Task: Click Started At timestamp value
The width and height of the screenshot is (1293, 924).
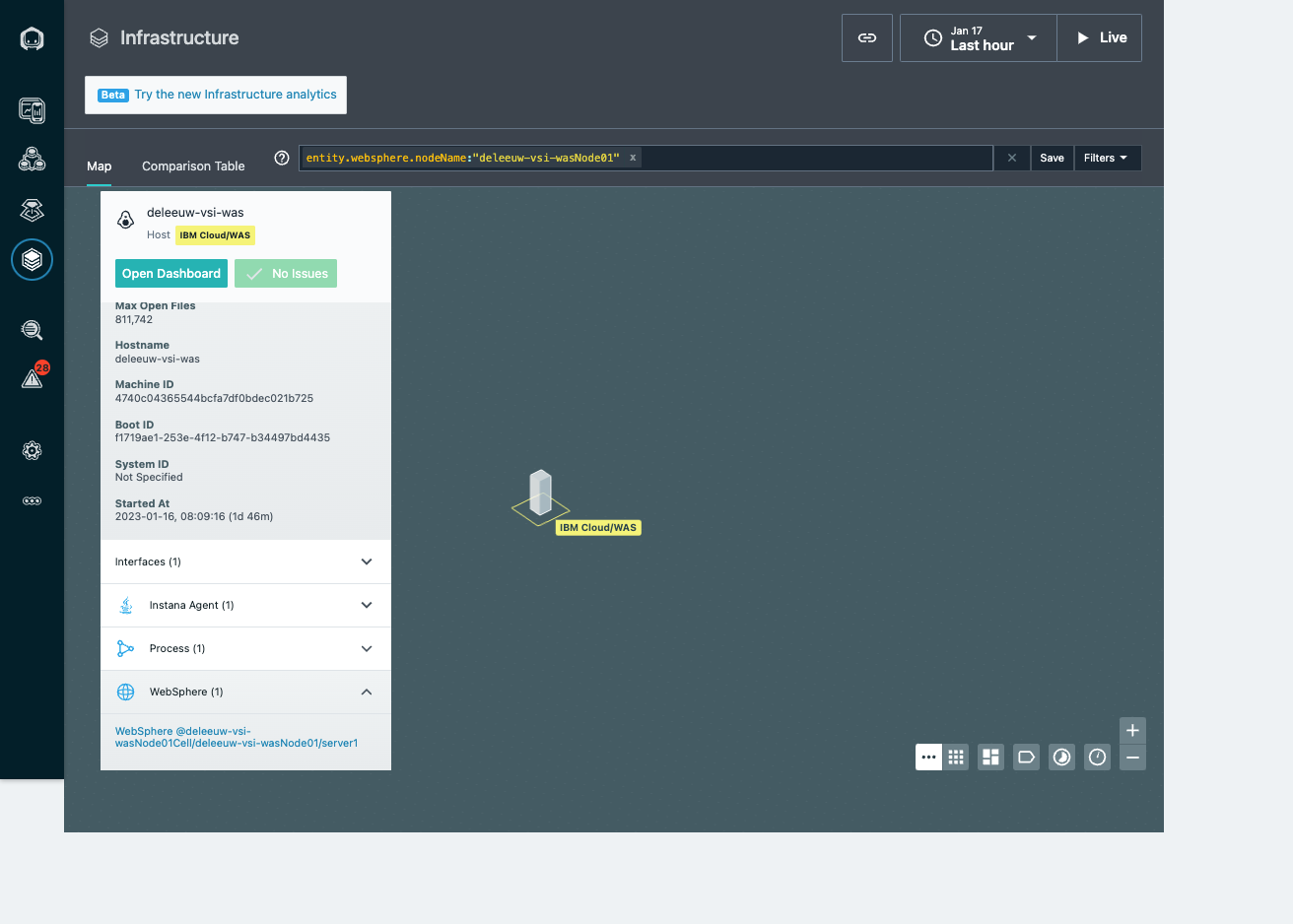Action: point(194,517)
